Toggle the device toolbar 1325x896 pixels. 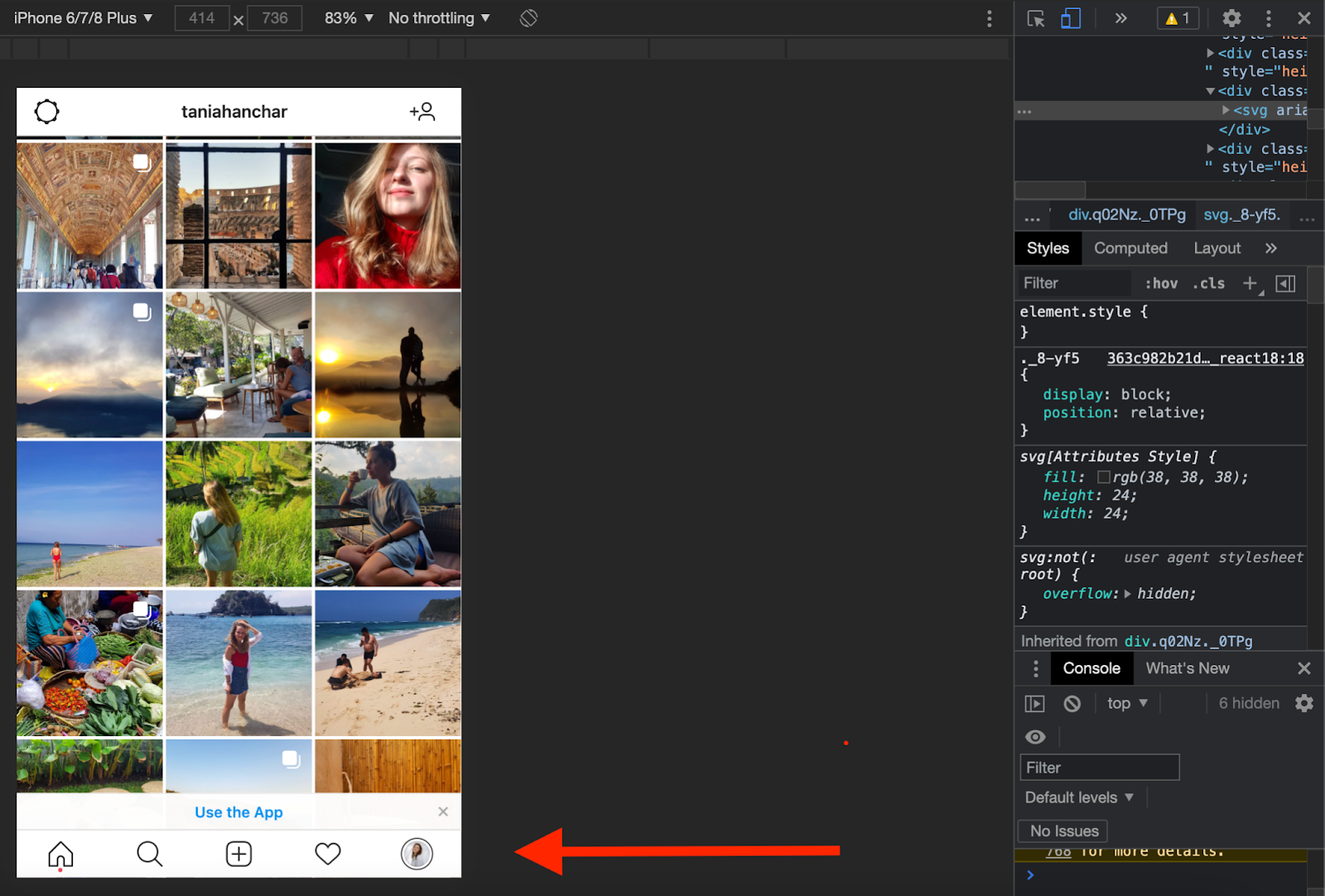coord(1071,18)
